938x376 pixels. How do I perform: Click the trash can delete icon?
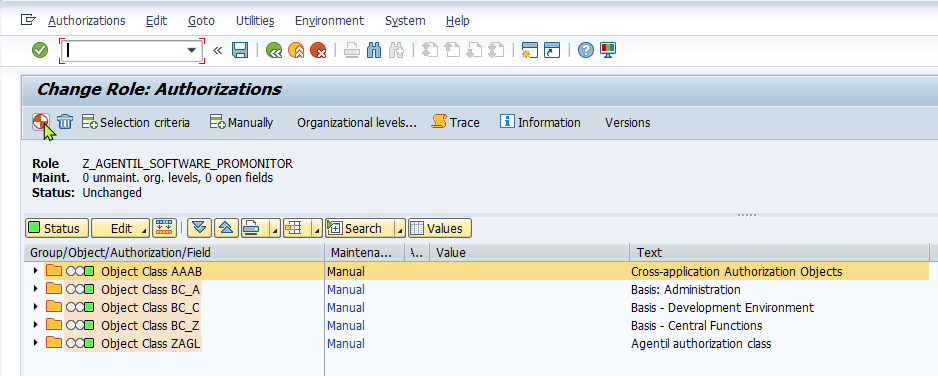click(65, 122)
